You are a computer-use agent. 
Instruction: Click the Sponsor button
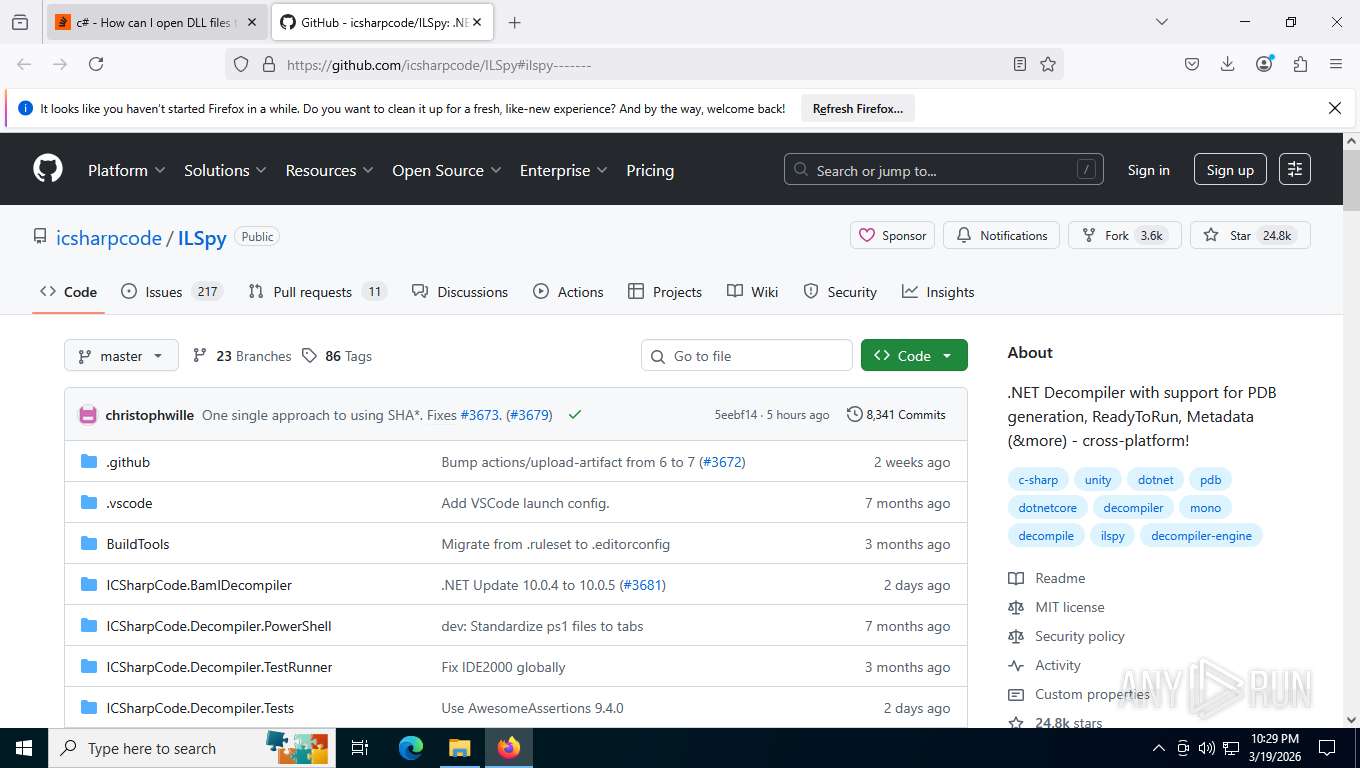(892, 236)
